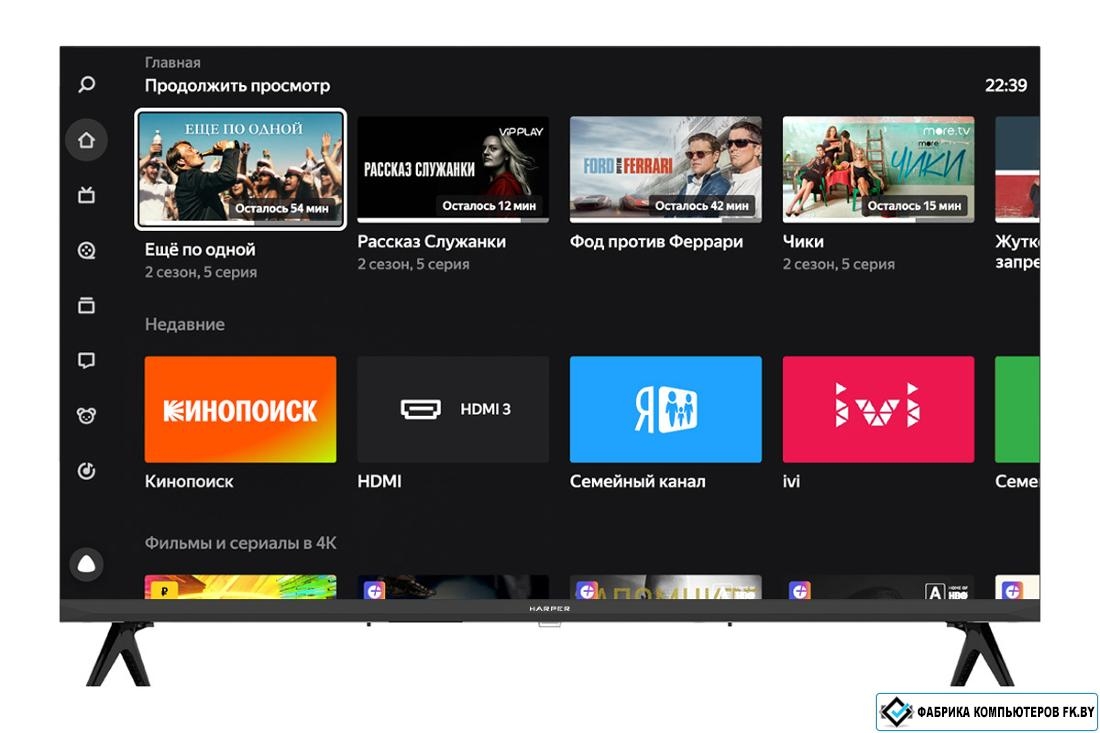Open the kids bear icon in sidebar
Viewport: 1100px width, 733px height.
86,416
